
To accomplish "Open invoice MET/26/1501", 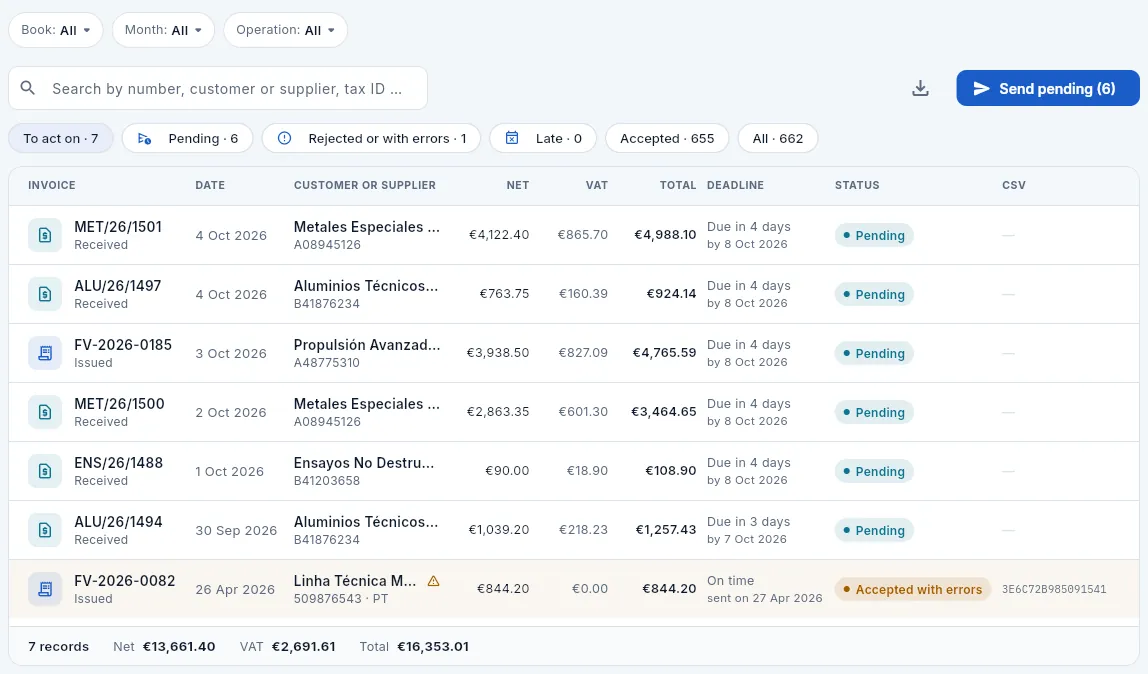I will click(x=118, y=227).
